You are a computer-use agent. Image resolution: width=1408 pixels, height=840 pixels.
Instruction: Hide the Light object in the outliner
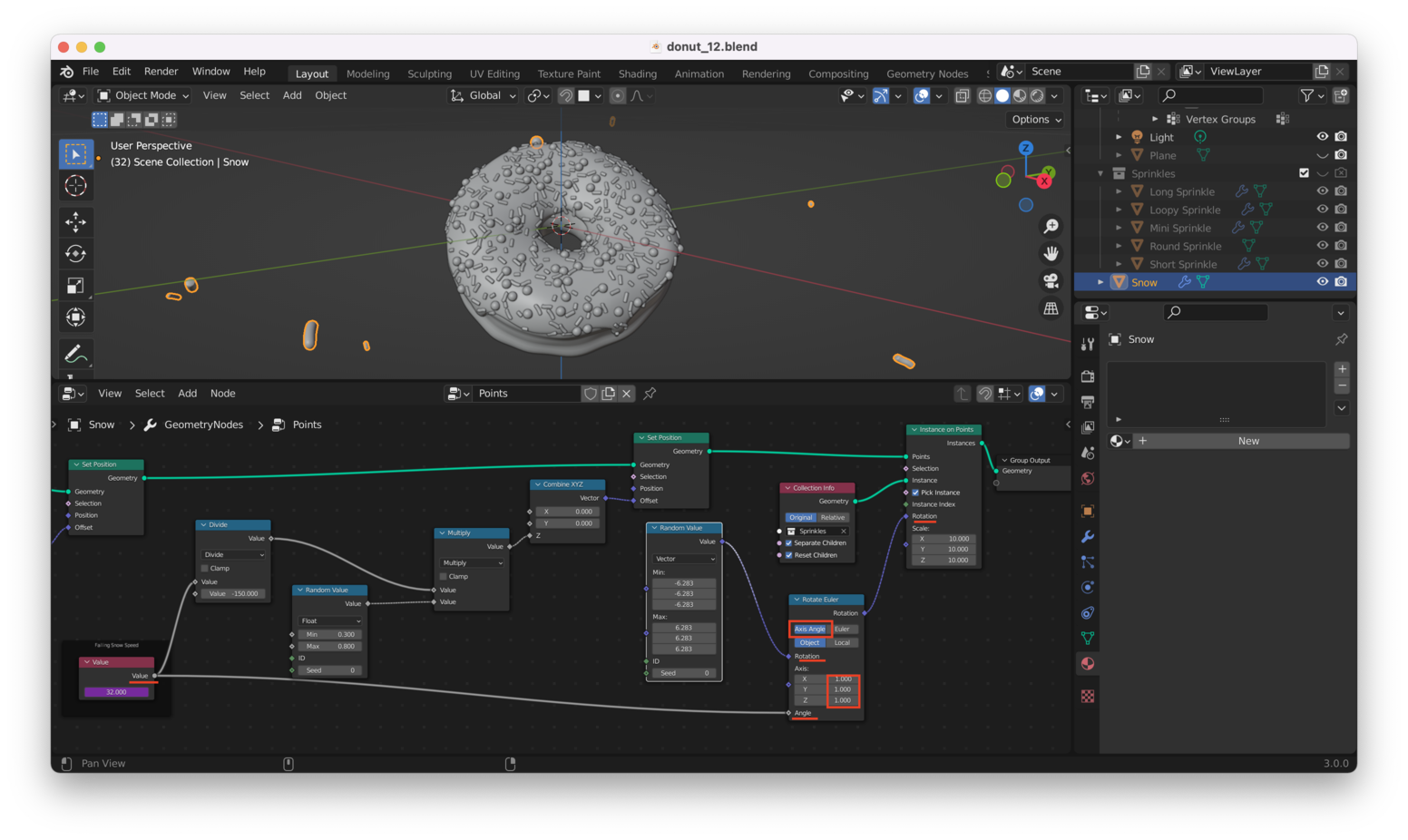coord(1322,136)
